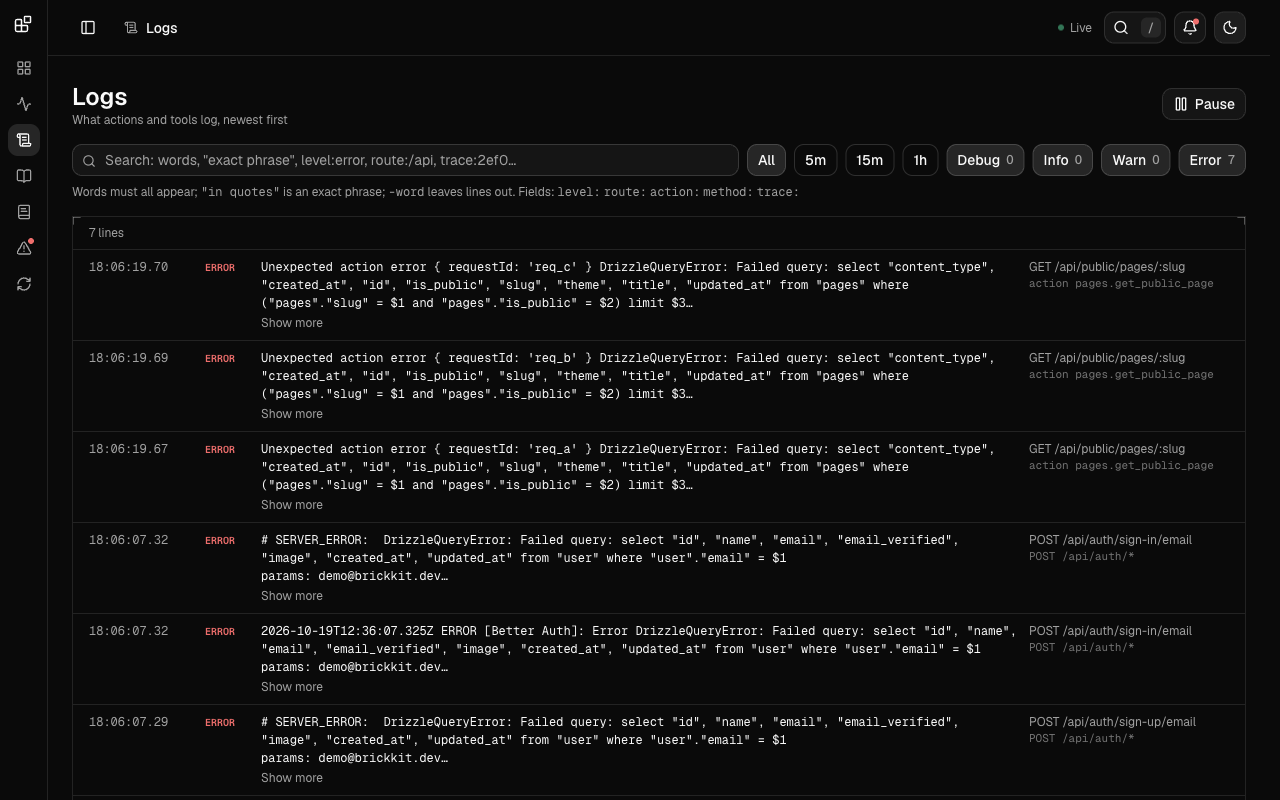Click the refresh sync icon in sidebar
1280x800 pixels.
click(x=24, y=284)
